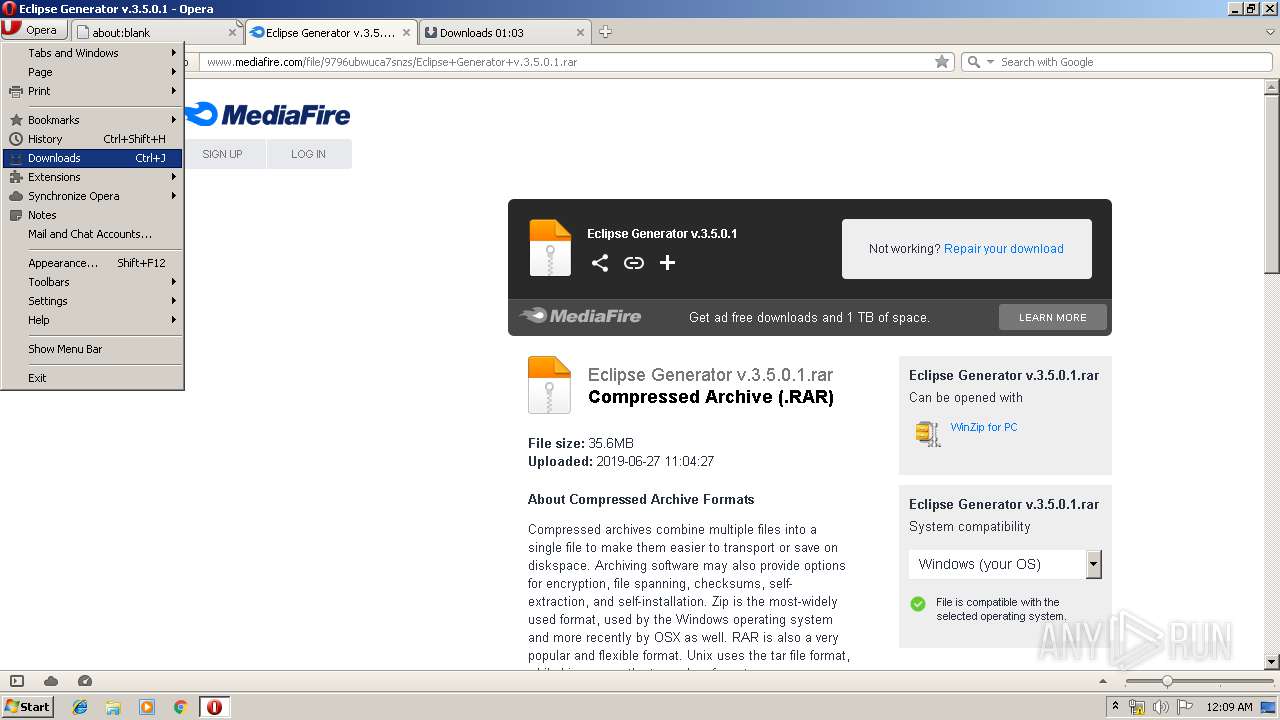Click the LEARN MORE button
Screen dimensions: 1280x720
tap(1052, 317)
